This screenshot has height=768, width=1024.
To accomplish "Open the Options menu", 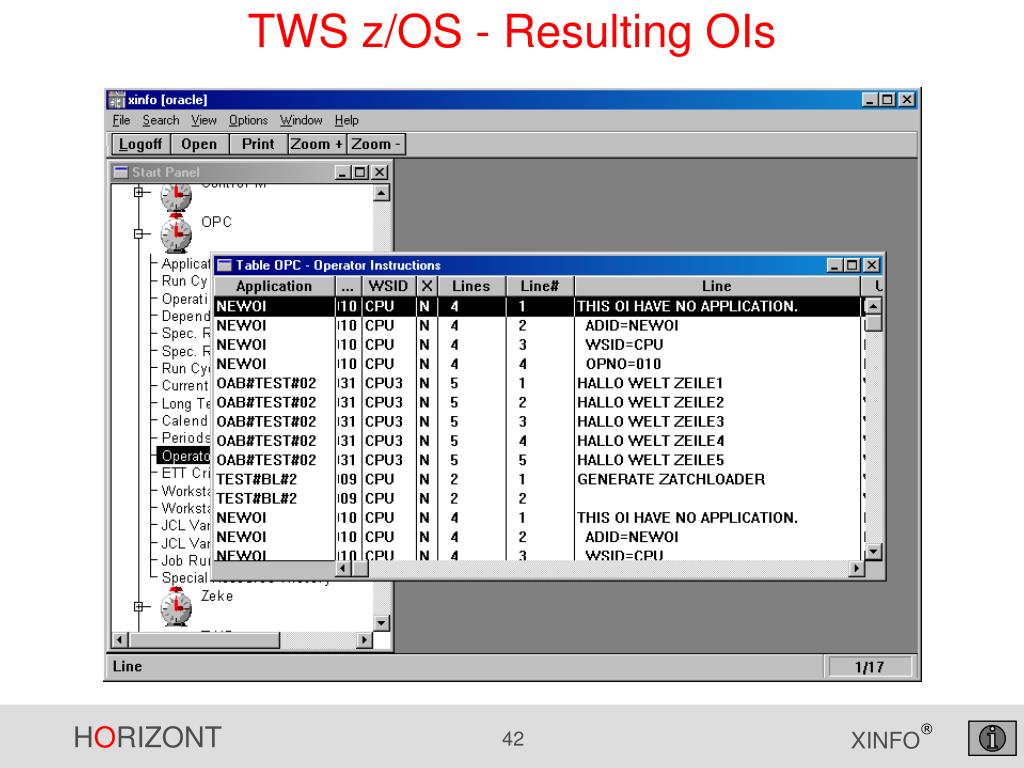I will coord(248,120).
